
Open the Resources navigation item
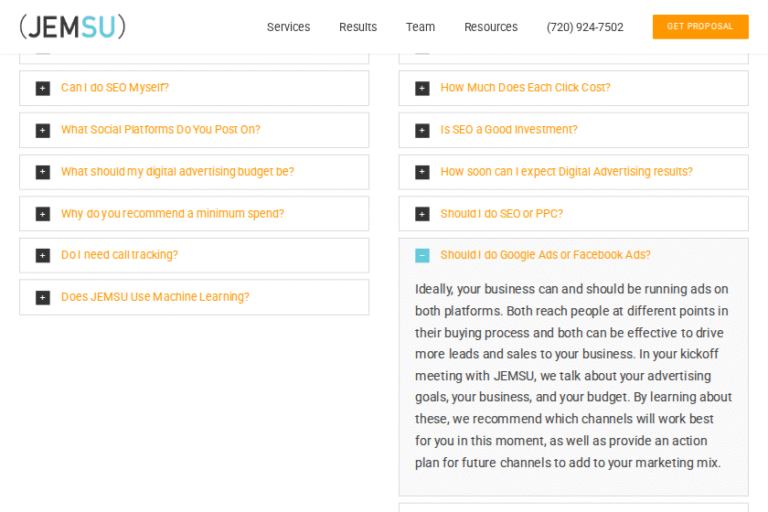tap(491, 27)
